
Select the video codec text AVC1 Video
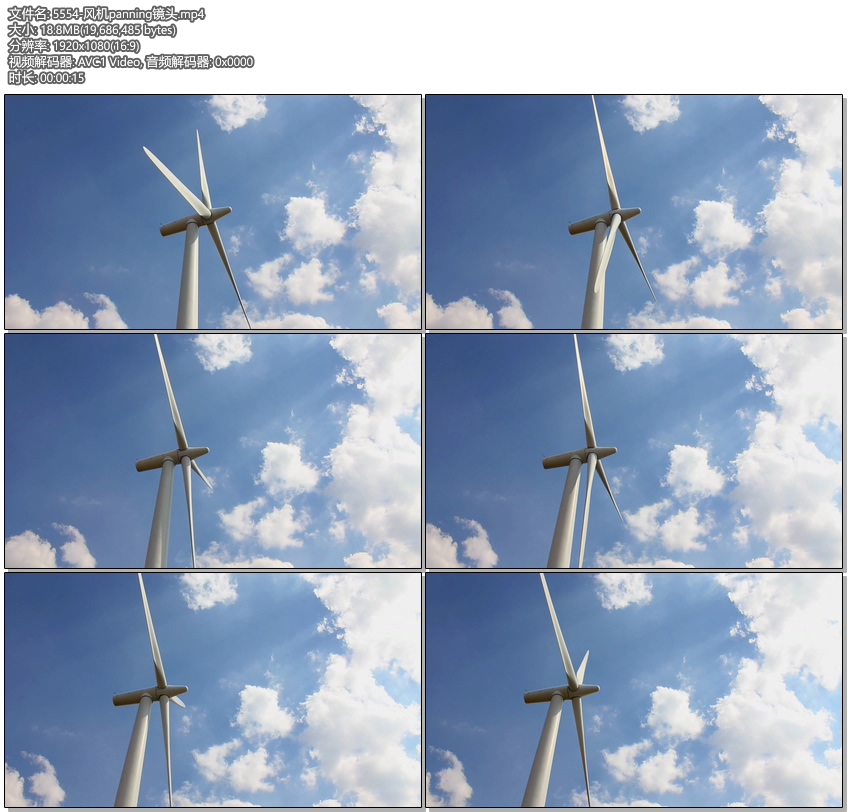coord(108,62)
